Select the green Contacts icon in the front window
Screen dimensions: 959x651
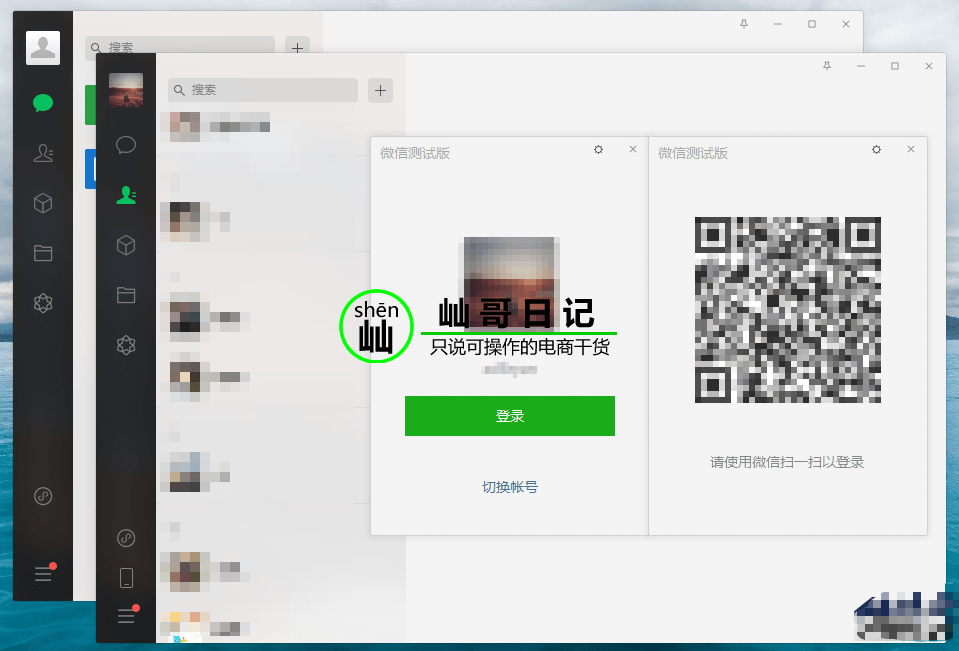pyautogui.click(x=126, y=195)
